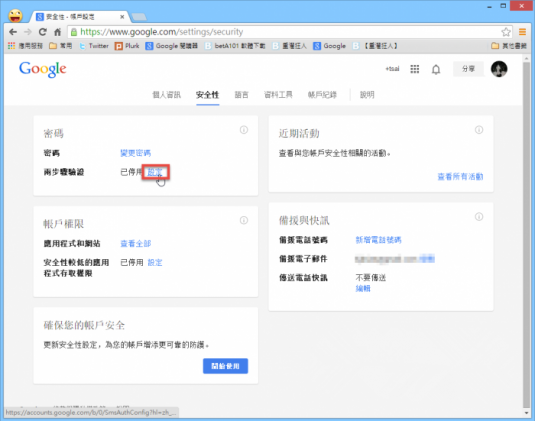The image size is (535, 421).
Task: Open Chrome menu hamburger icon
Action: (522, 32)
